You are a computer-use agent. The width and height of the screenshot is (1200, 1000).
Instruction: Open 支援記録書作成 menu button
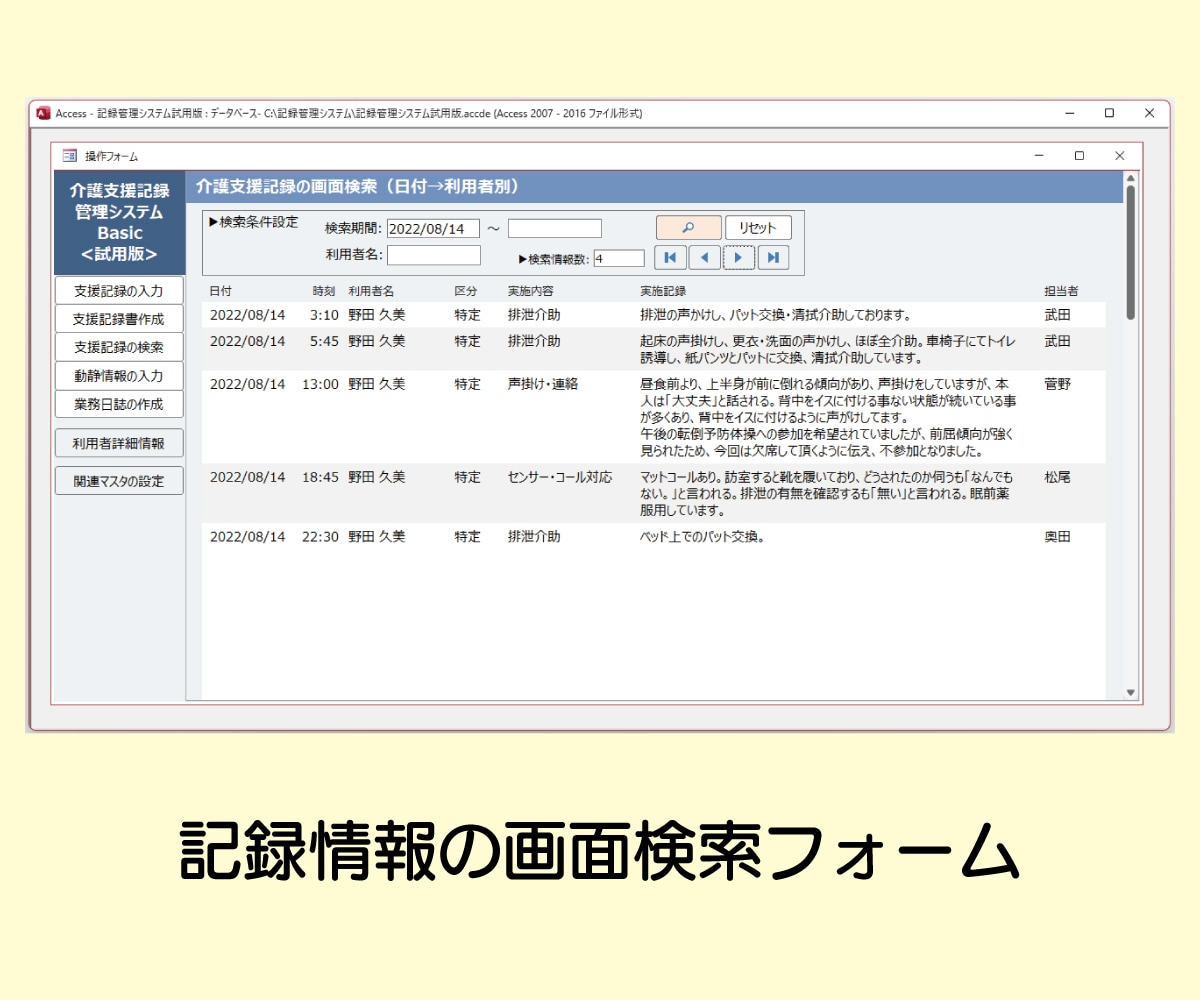click(x=119, y=320)
